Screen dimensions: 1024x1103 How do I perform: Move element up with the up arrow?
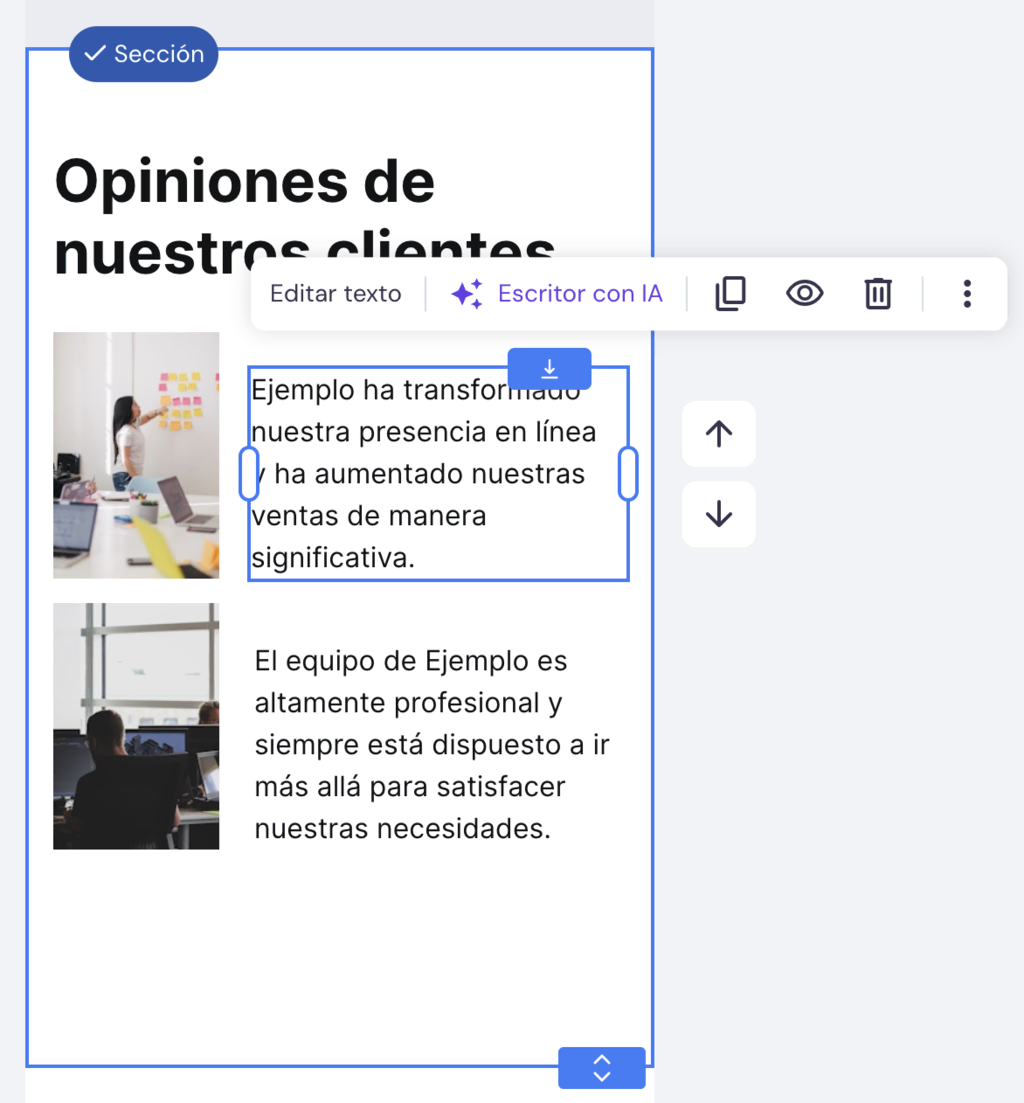718,434
